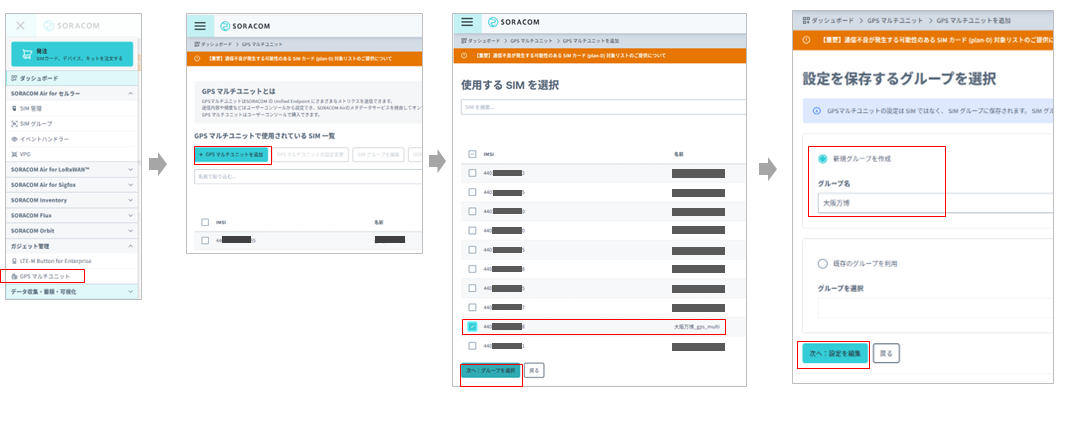
Task: Click SORACOM logo on 使用する SIM を選択 page
Action: pyautogui.click(x=514, y=22)
